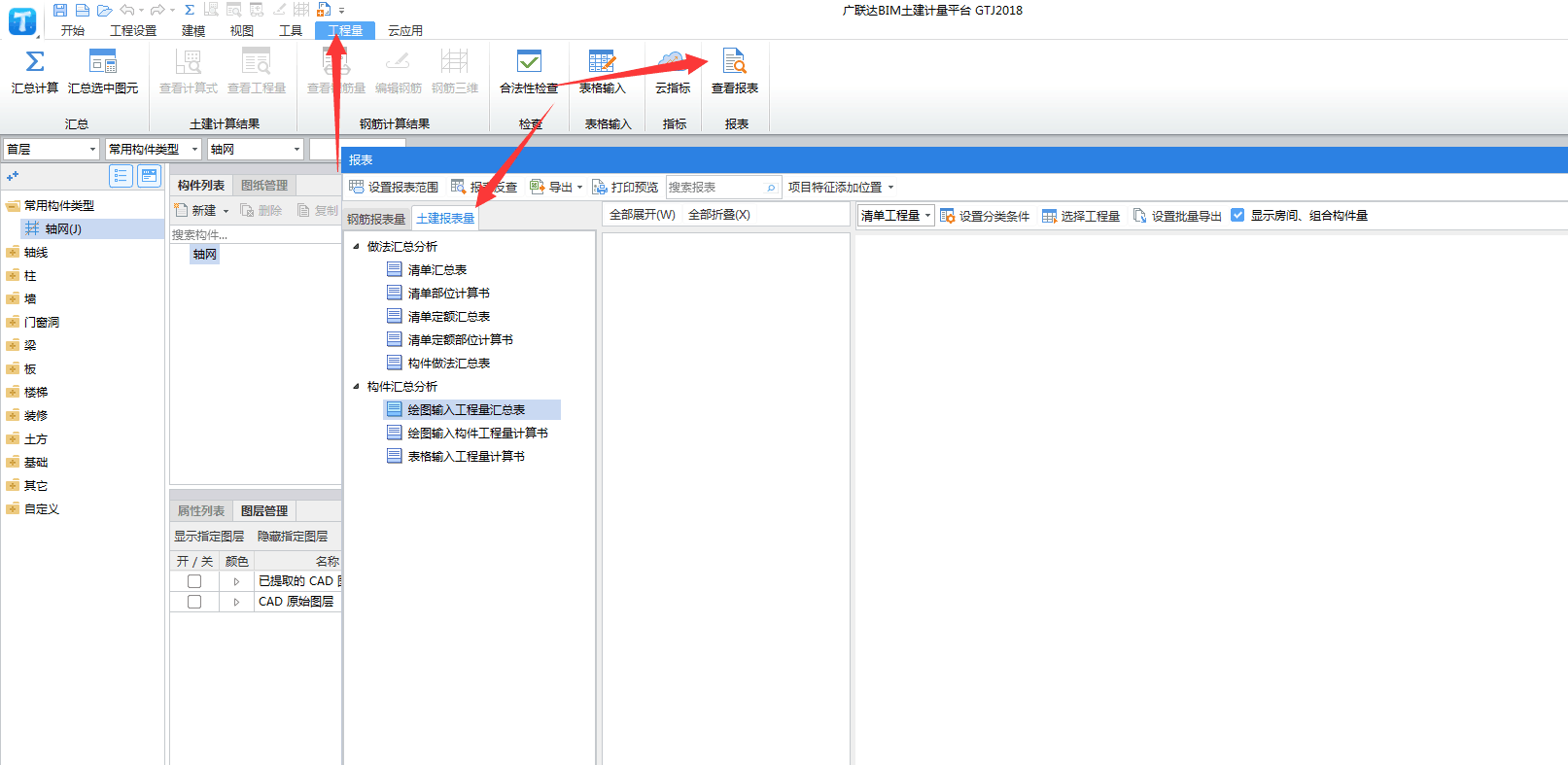
Task: Select 基础 in component tree
Action: 36,463
